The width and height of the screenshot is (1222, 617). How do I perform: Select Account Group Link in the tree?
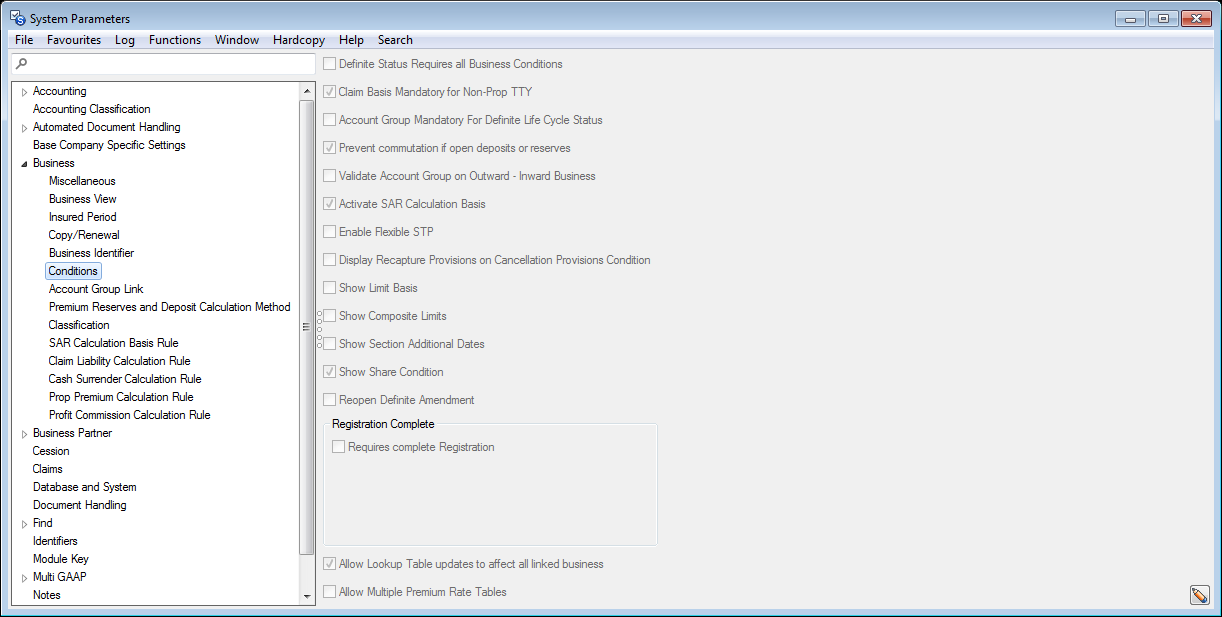96,289
